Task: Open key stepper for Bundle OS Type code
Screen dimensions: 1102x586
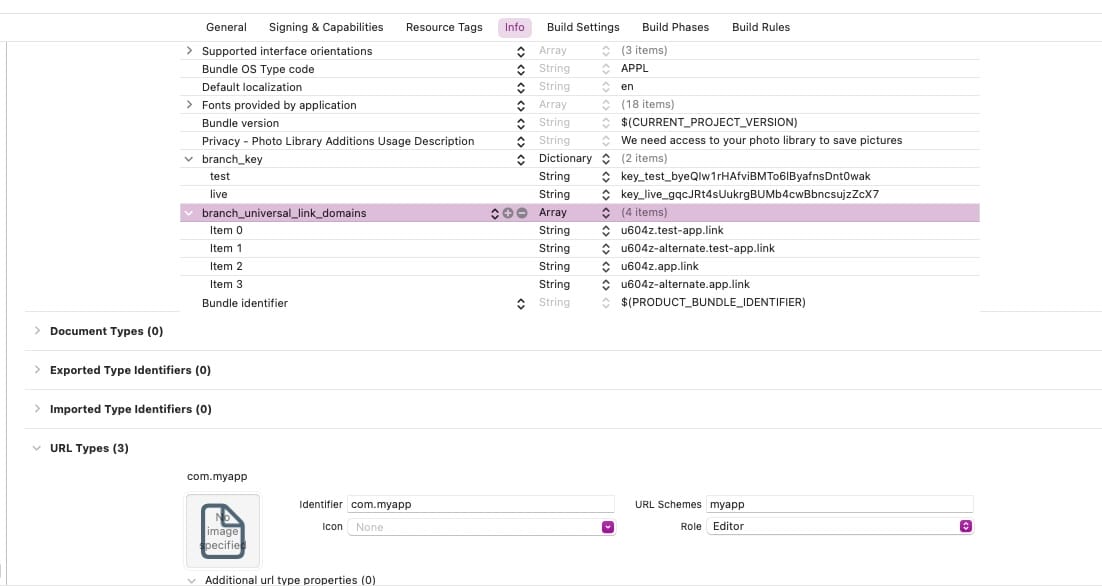Action: click(521, 70)
